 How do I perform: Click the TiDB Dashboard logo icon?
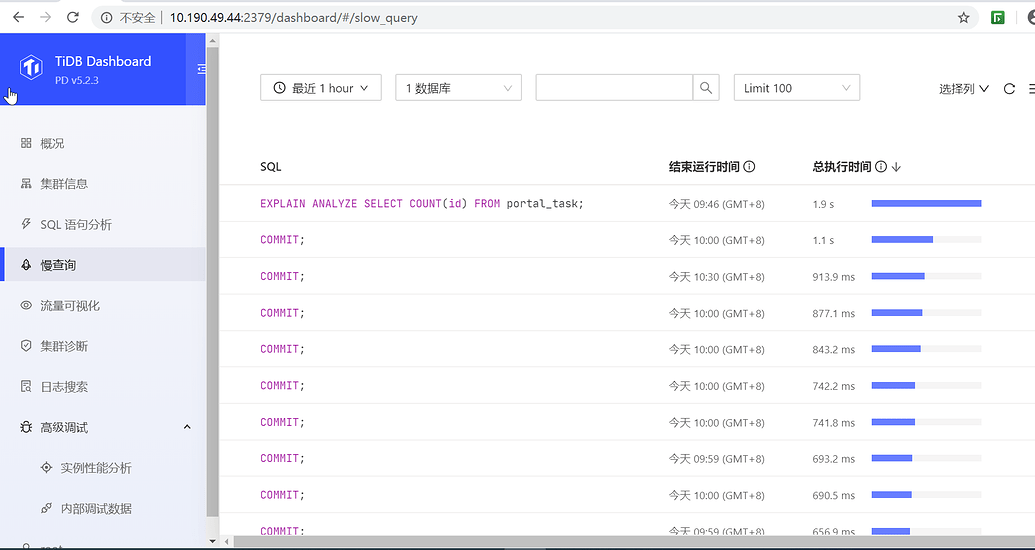pos(32,68)
